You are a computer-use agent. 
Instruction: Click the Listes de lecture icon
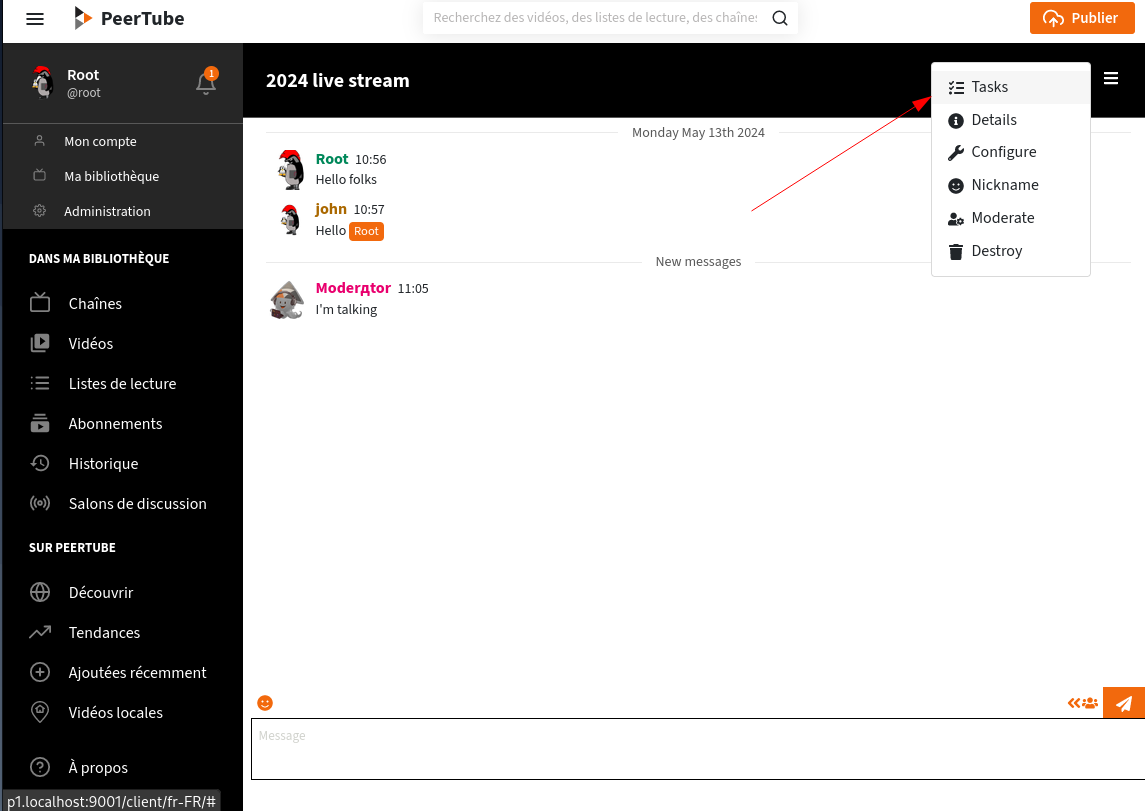tap(40, 383)
